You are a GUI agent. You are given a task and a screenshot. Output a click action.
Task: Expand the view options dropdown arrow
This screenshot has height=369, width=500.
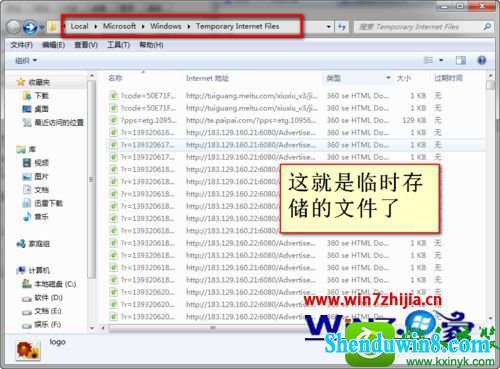point(441,60)
